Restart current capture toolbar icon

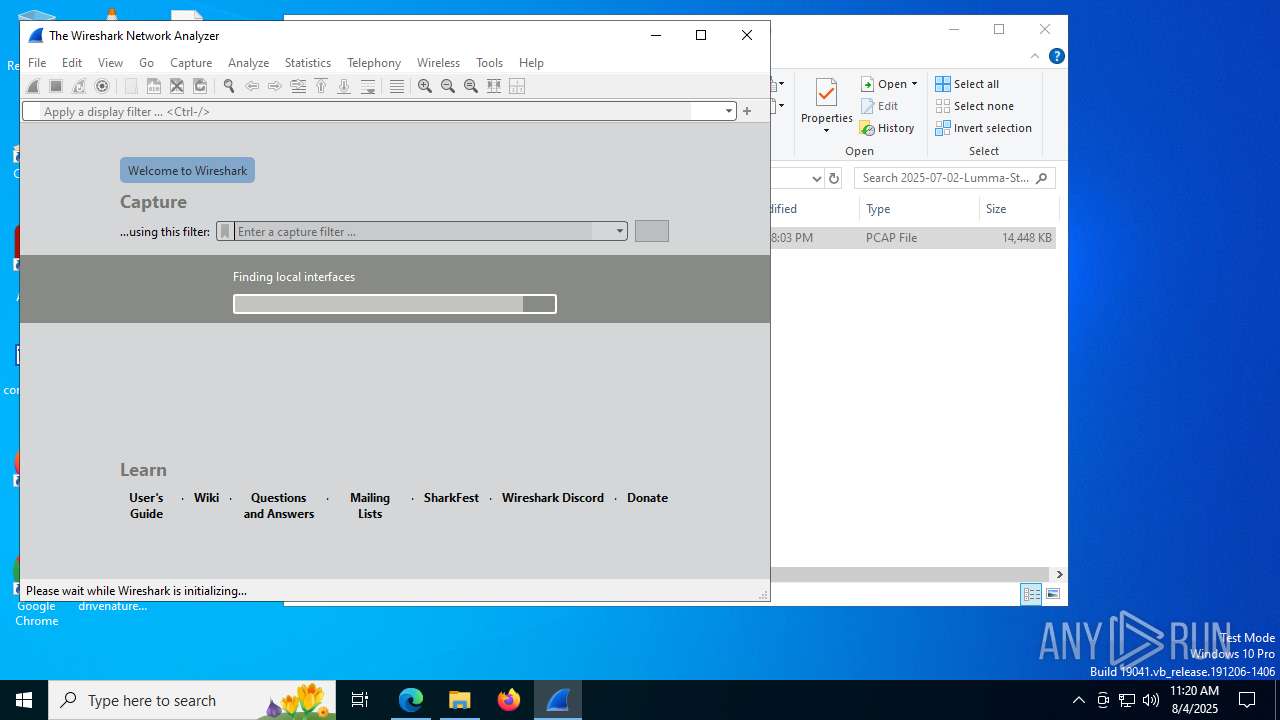79,86
